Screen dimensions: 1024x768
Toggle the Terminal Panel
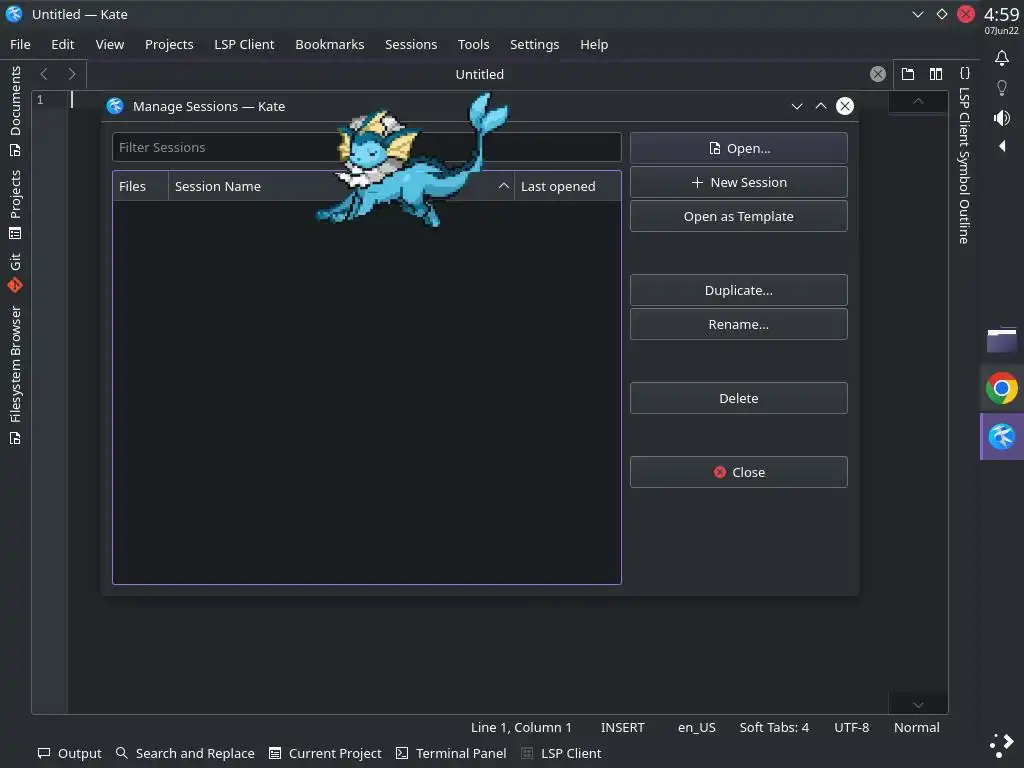(451, 753)
